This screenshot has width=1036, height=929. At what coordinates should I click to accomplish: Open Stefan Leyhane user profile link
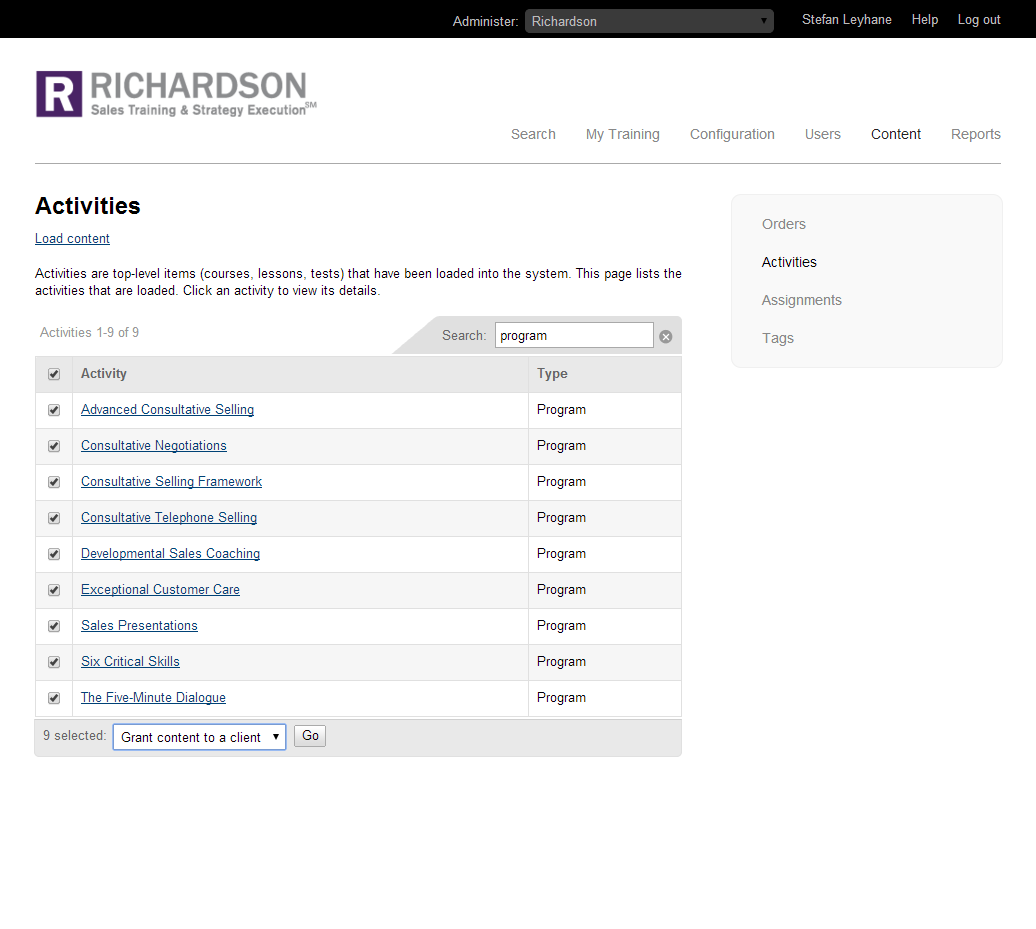point(846,20)
